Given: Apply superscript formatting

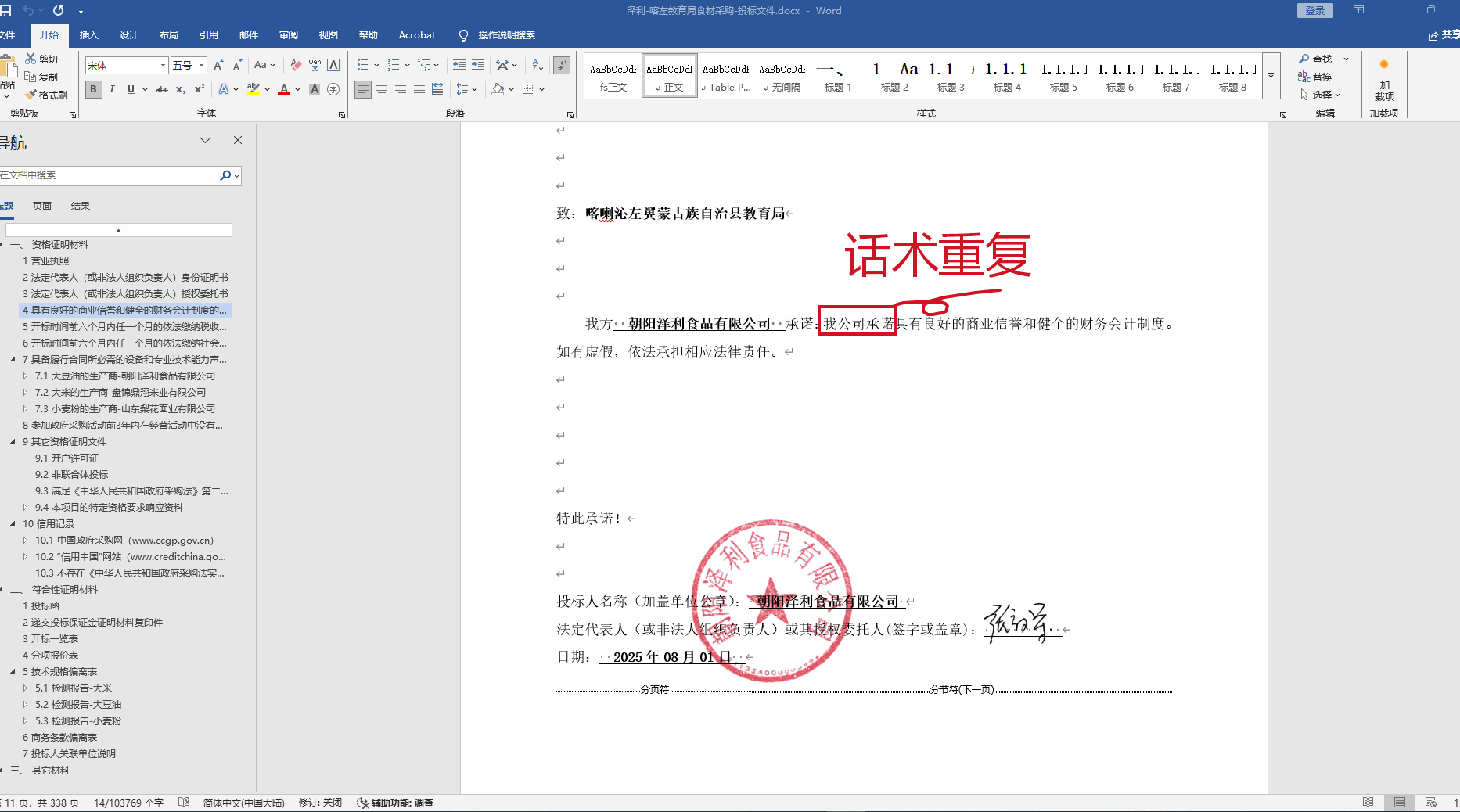Looking at the screenshot, I should click(200, 89).
